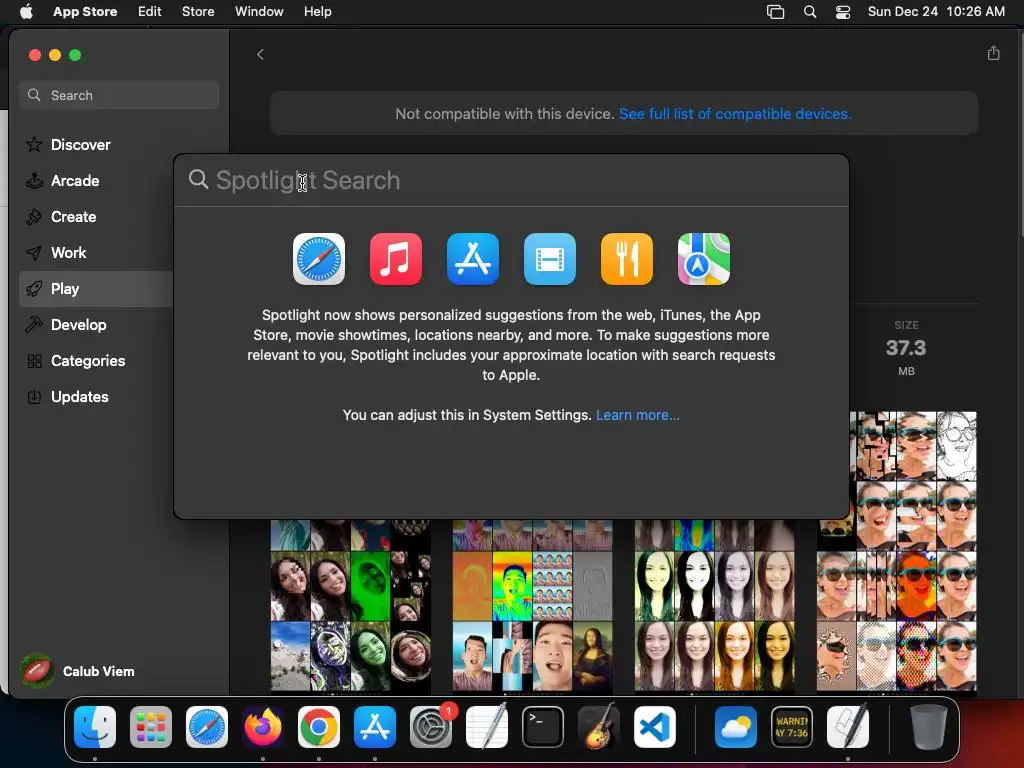Viewport: 1024px width, 768px height.
Task: Open the first app screenshot thumbnail
Action: [x=351, y=605]
